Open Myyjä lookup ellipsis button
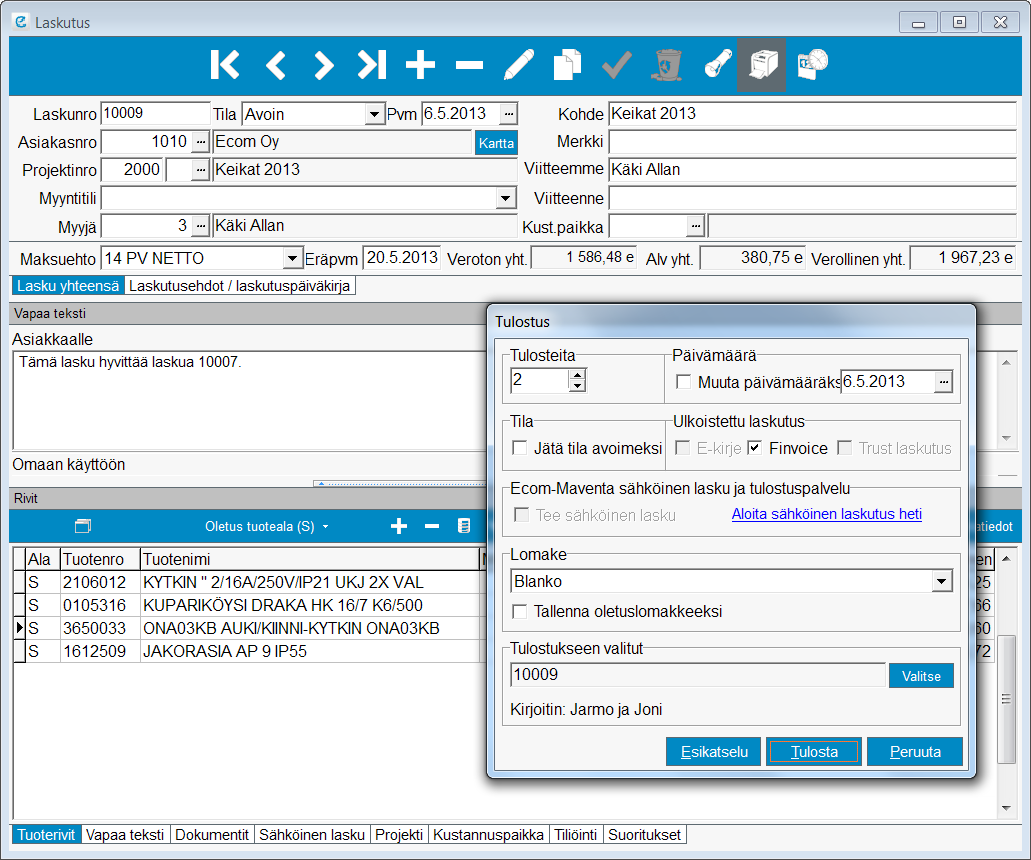The height and width of the screenshot is (860, 1031). tap(201, 226)
